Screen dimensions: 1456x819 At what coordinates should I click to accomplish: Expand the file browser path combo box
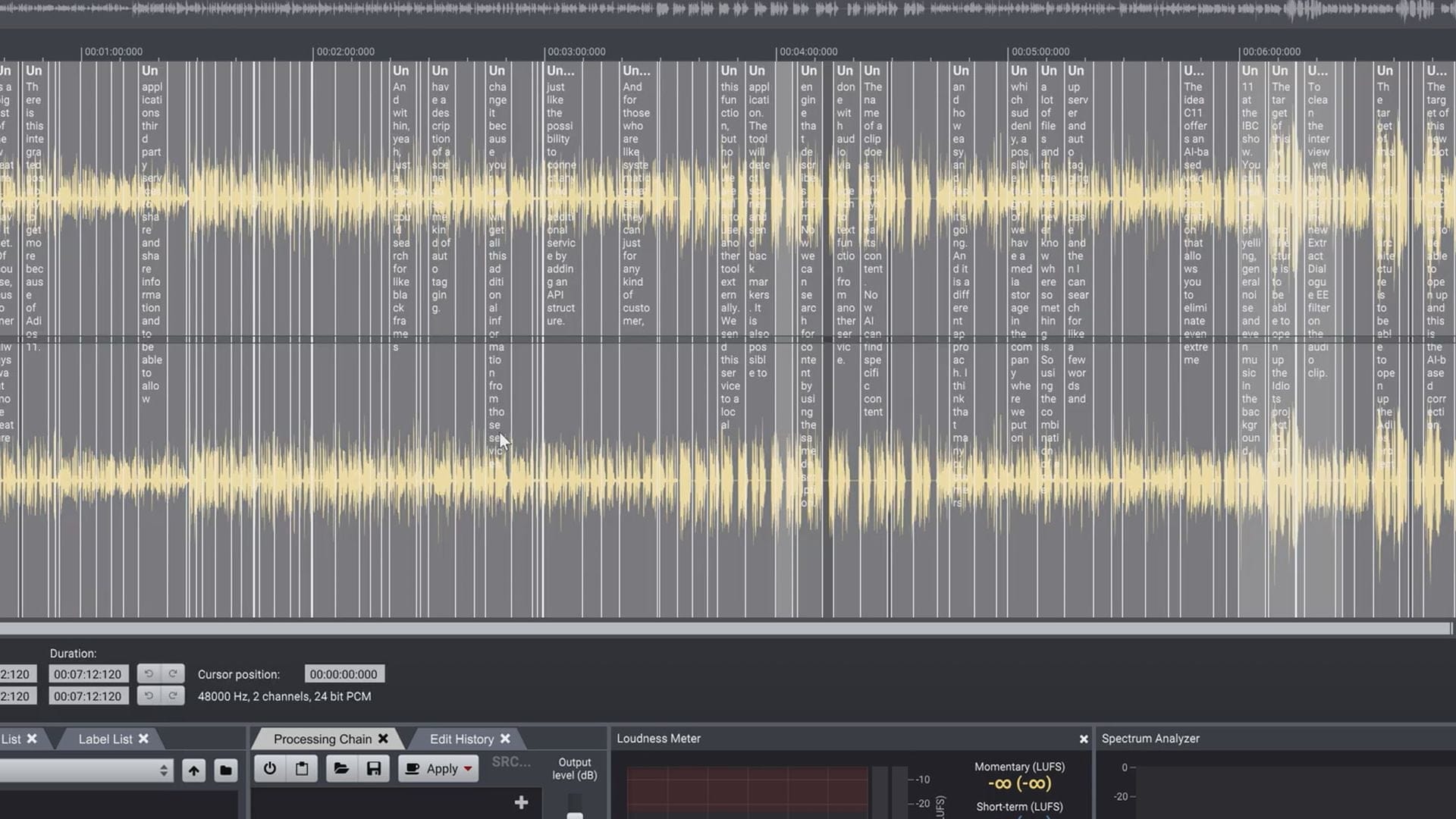164,770
